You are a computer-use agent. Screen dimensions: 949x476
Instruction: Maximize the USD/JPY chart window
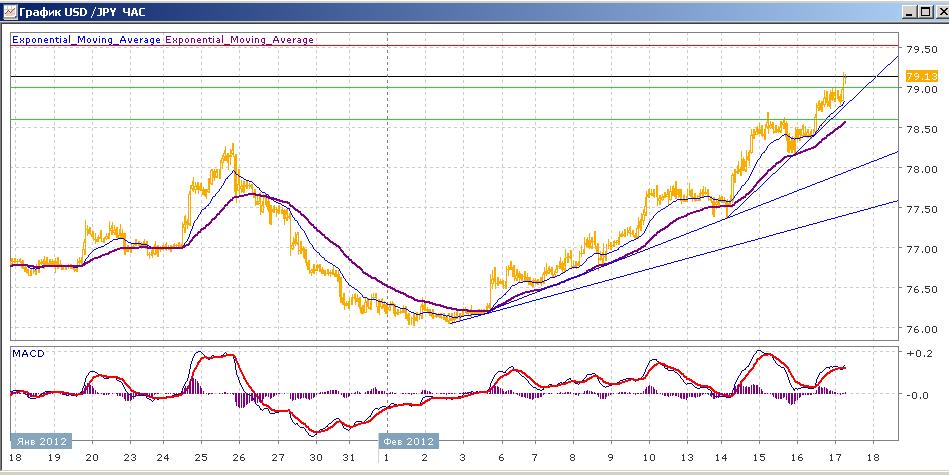coord(924,12)
